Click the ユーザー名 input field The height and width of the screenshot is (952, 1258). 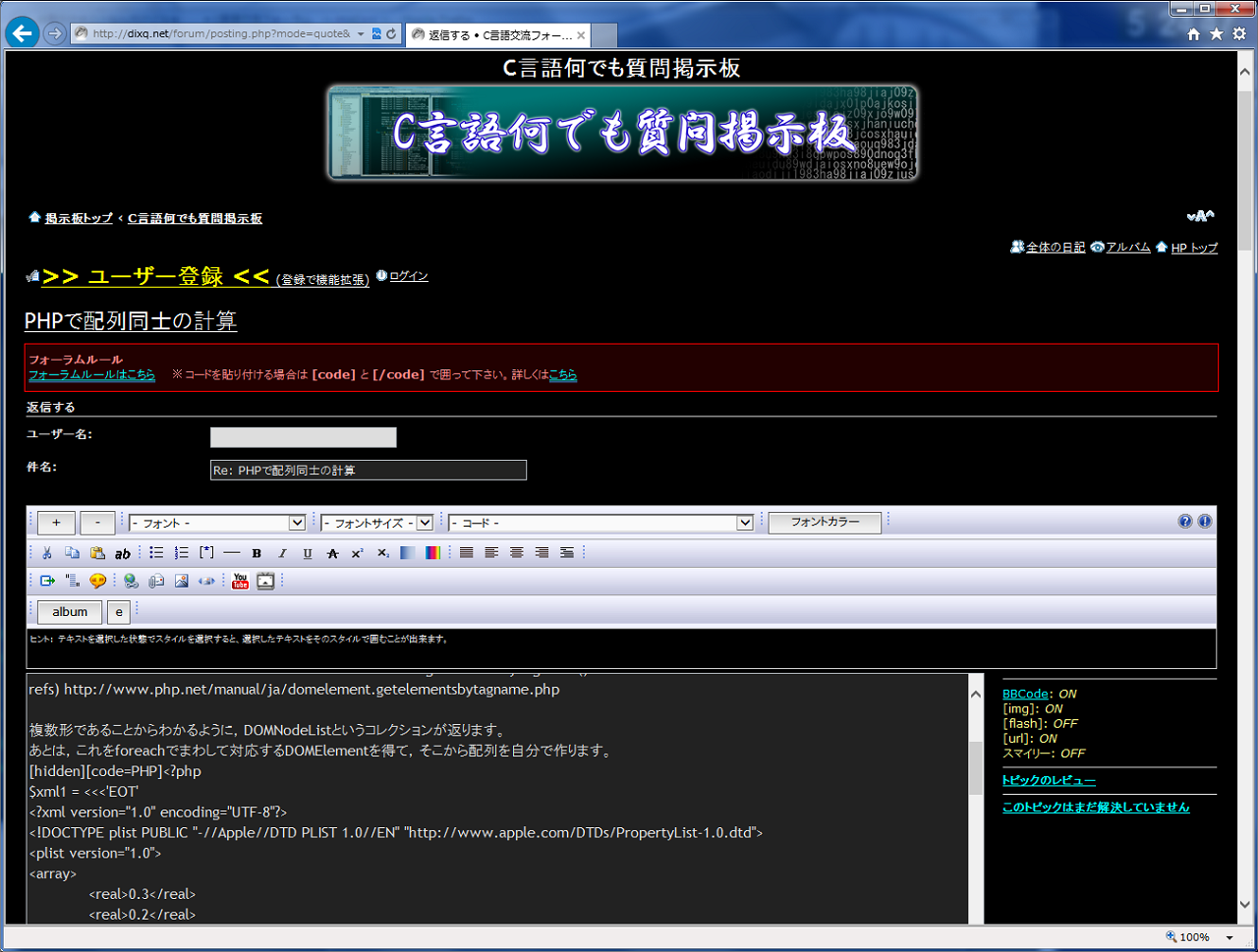pos(303,437)
